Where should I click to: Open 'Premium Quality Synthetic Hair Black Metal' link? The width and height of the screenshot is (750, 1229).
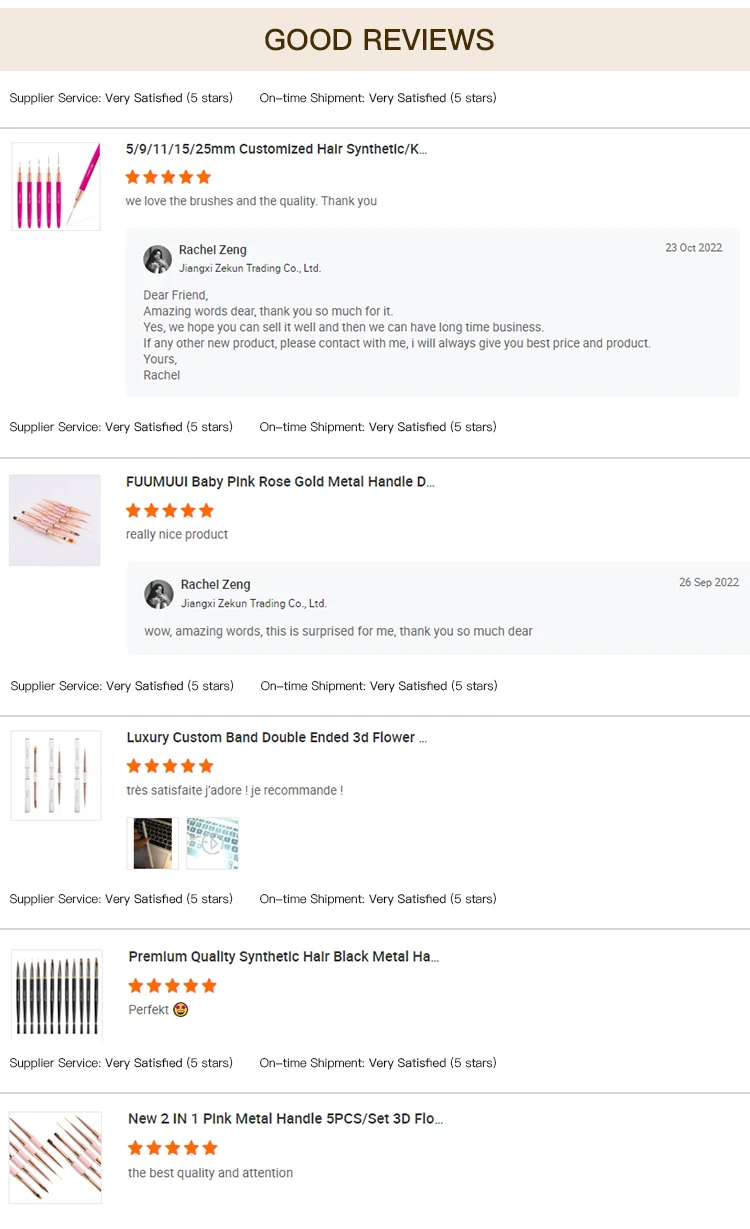click(284, 957)
